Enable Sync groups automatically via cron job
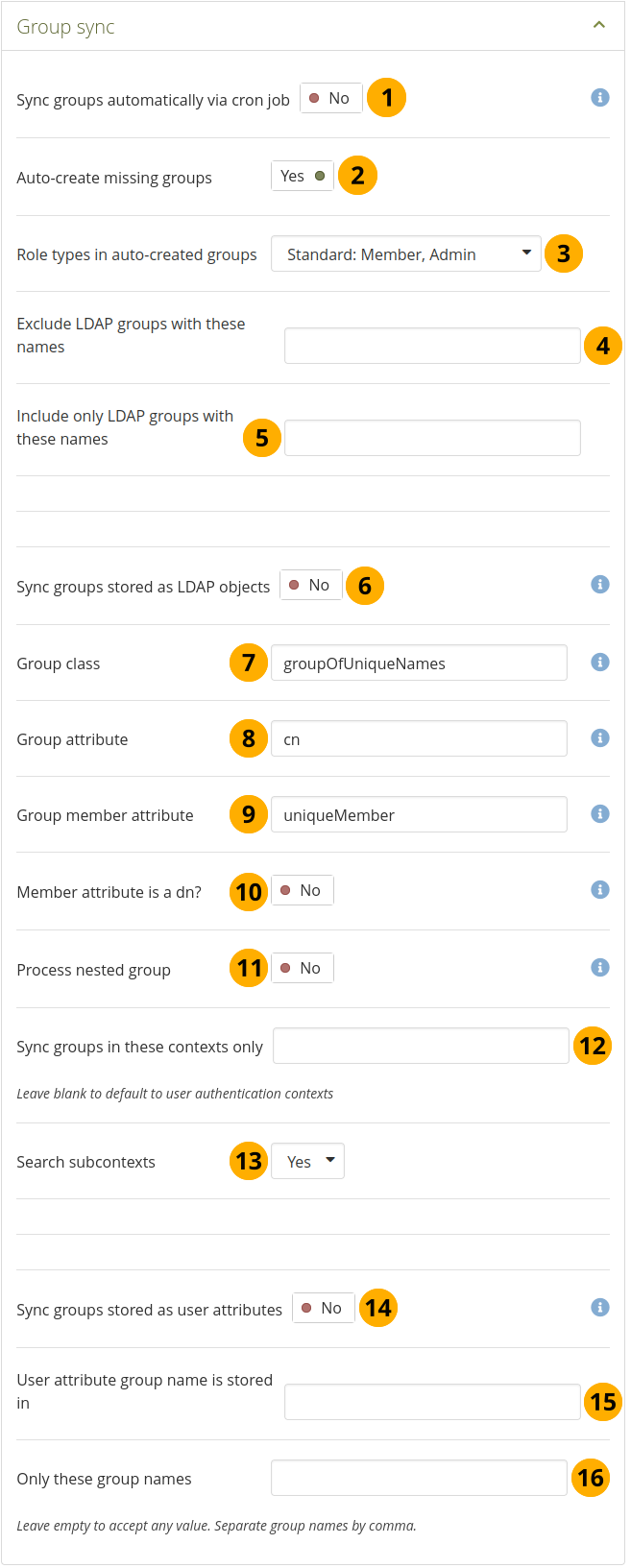Image resolution: width=631 pixels, height=1568 pixels. pos(330,98)
